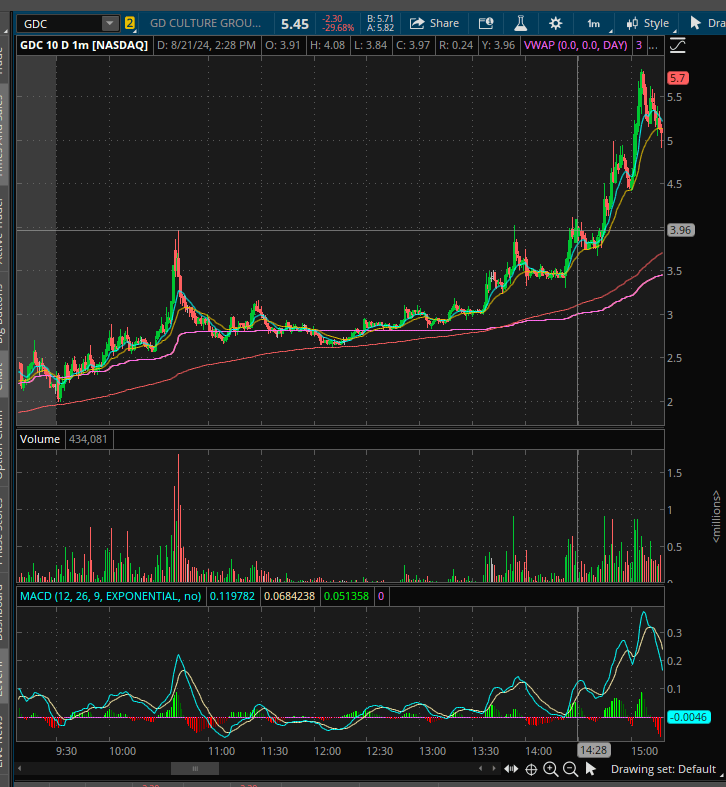Screen dimensions: 726x787
Task: Click the volume value 434,081
Action: pyautogui.click(x=88, y=439)
